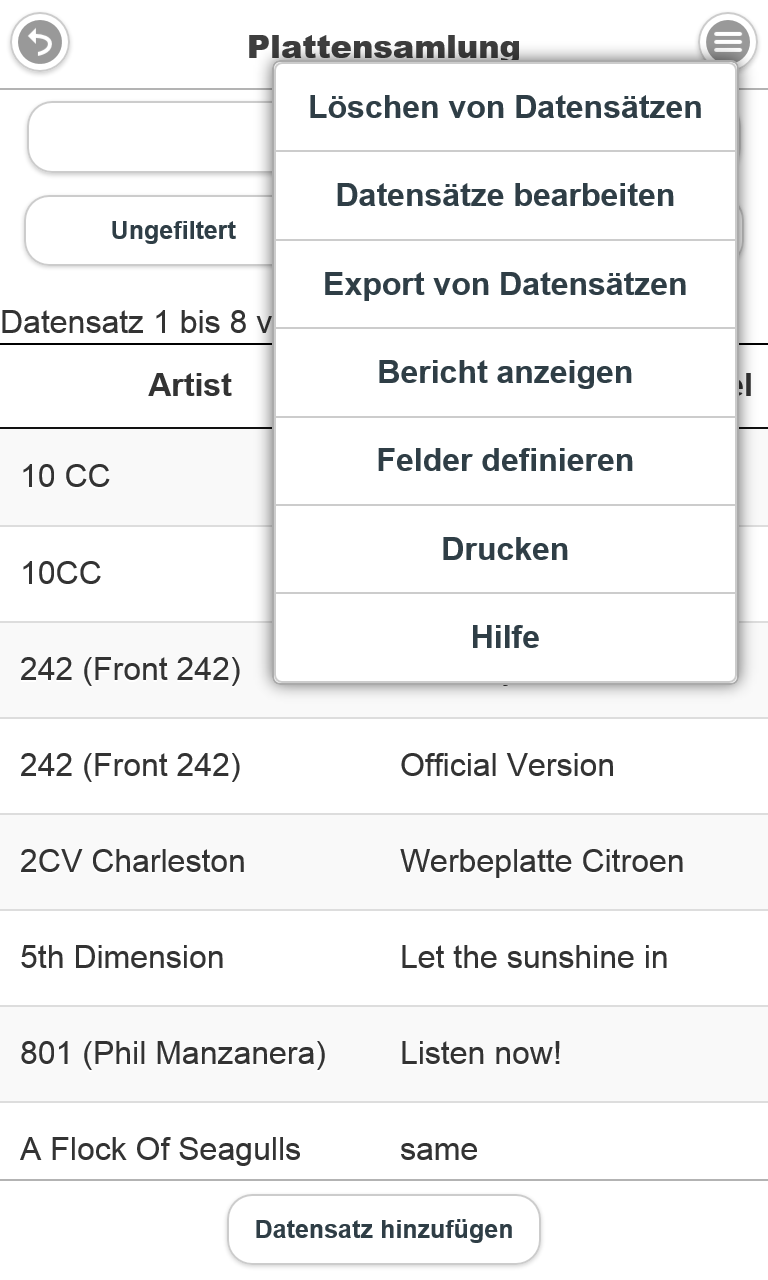The image size is (768, 1280).
Task: Open the Official Version record
Action: point(507,766)
